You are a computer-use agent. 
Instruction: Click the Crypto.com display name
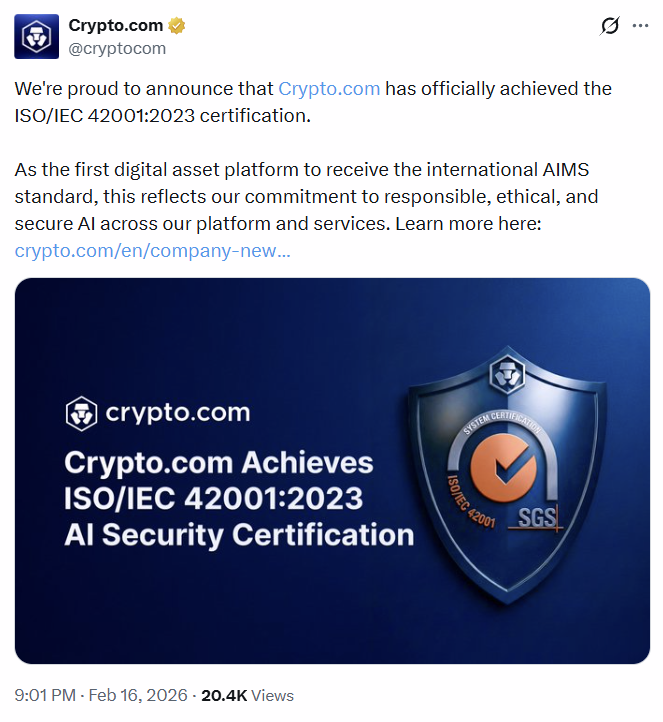pyautogui.click(x=115, y=26)
